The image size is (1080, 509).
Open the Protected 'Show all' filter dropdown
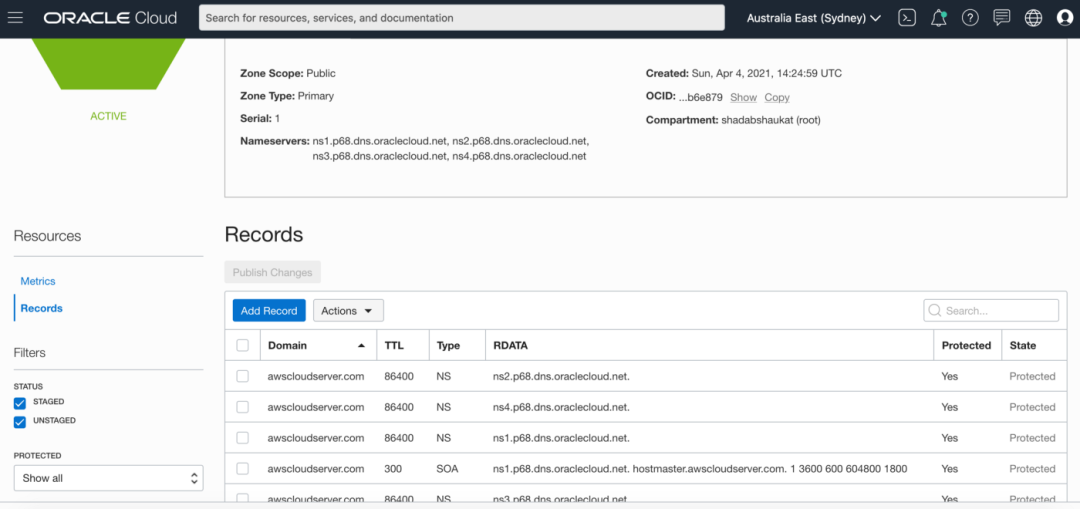[x=109, y=478]
